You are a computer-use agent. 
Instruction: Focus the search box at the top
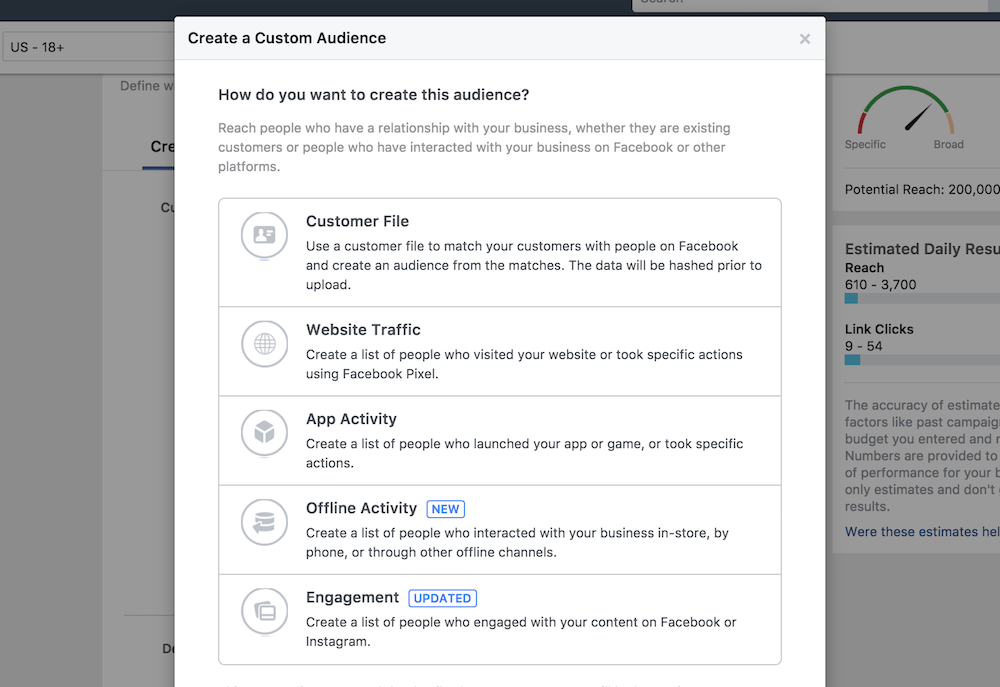pyautogui.click(x=800, y=3)
